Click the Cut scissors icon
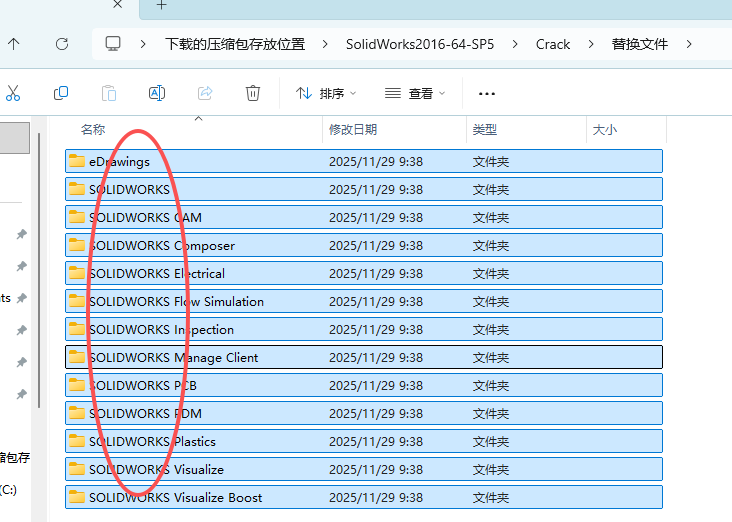 tap(13, 93)
